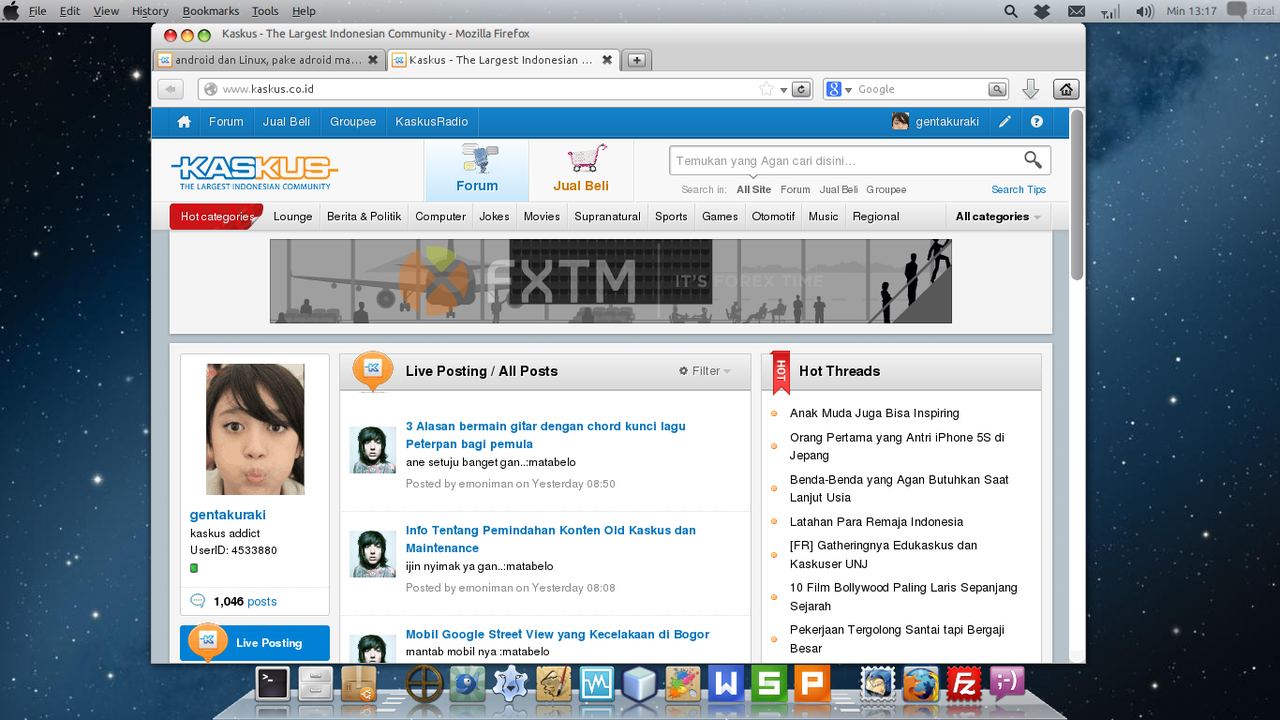Open a new tab with the plus button
The width and height of the screenshot is (1280, 720).
click(x=636, y=60)
